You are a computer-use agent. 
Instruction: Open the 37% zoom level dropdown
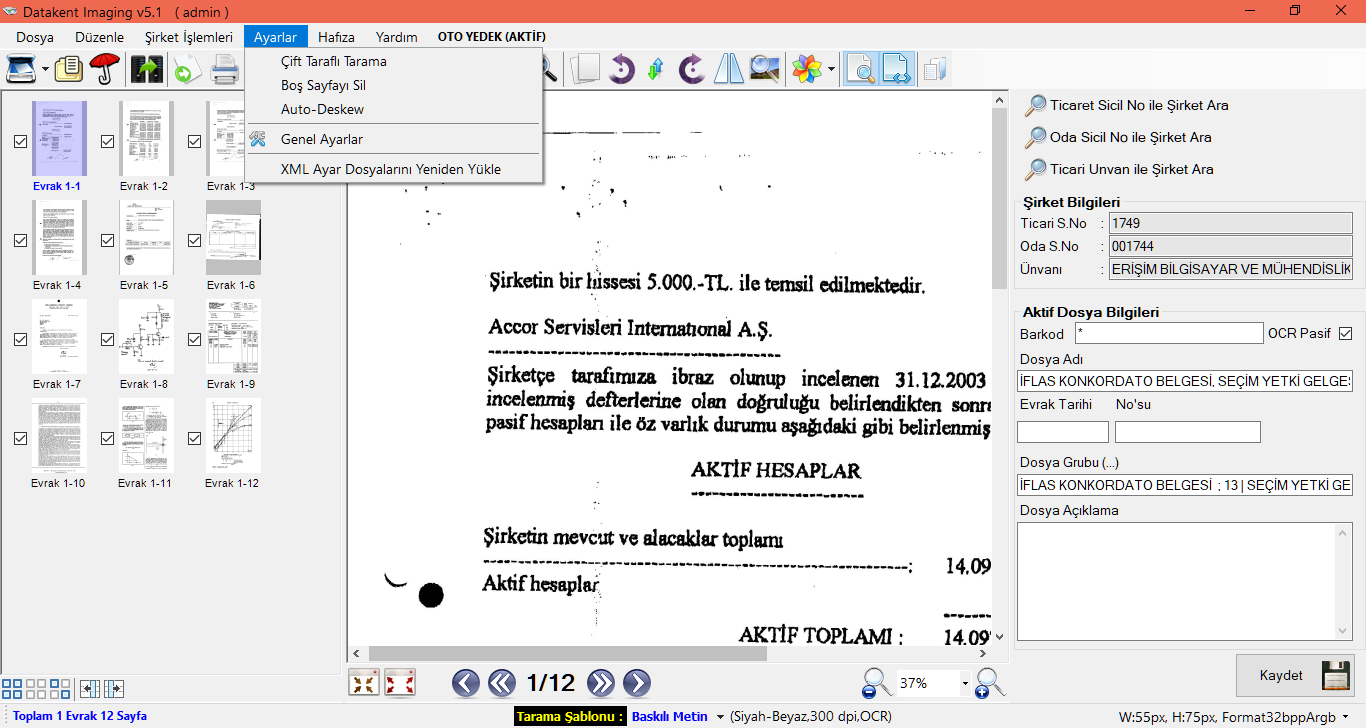tap(965, 684)
